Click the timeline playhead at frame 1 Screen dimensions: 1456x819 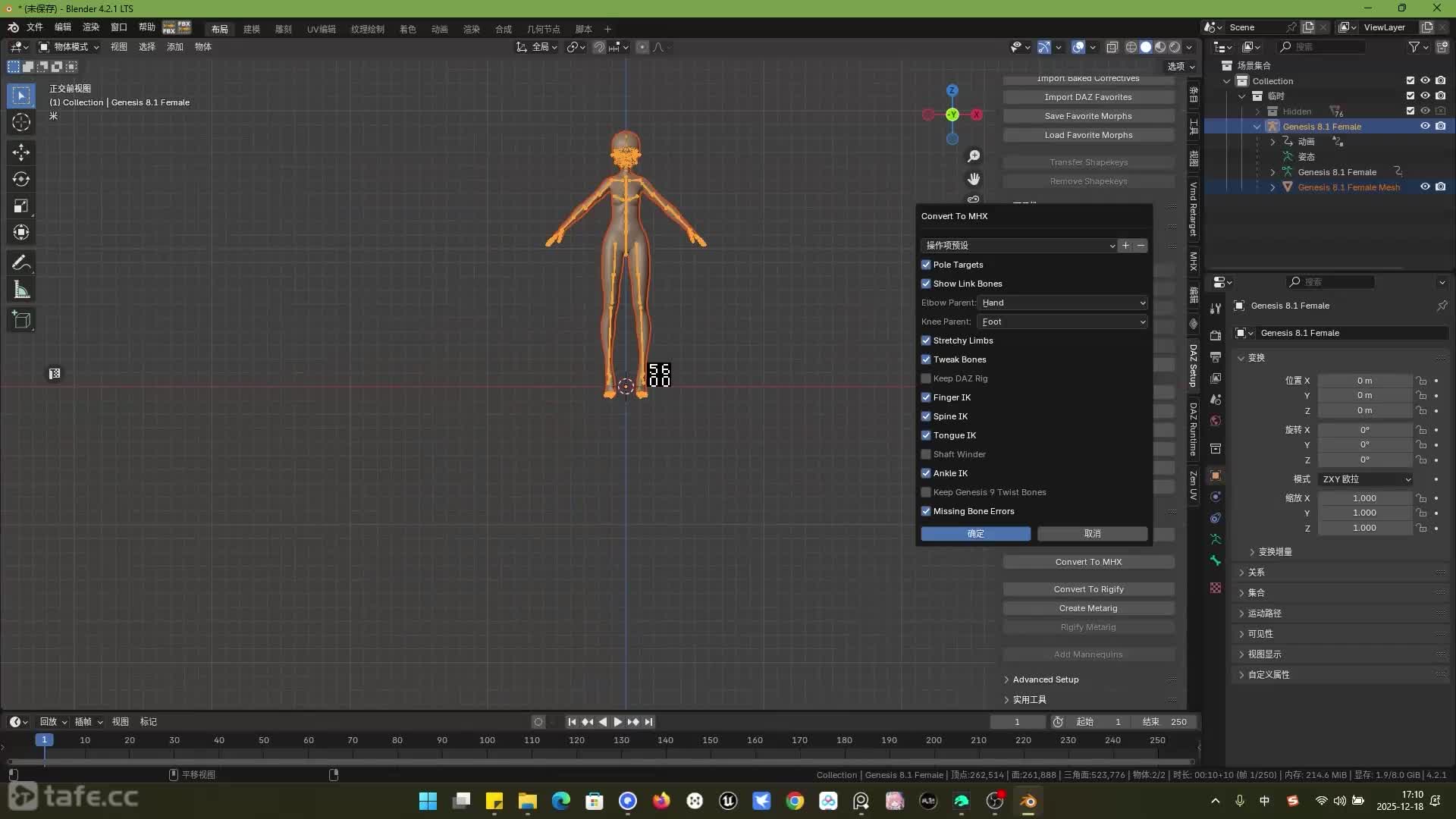(44, 741)
